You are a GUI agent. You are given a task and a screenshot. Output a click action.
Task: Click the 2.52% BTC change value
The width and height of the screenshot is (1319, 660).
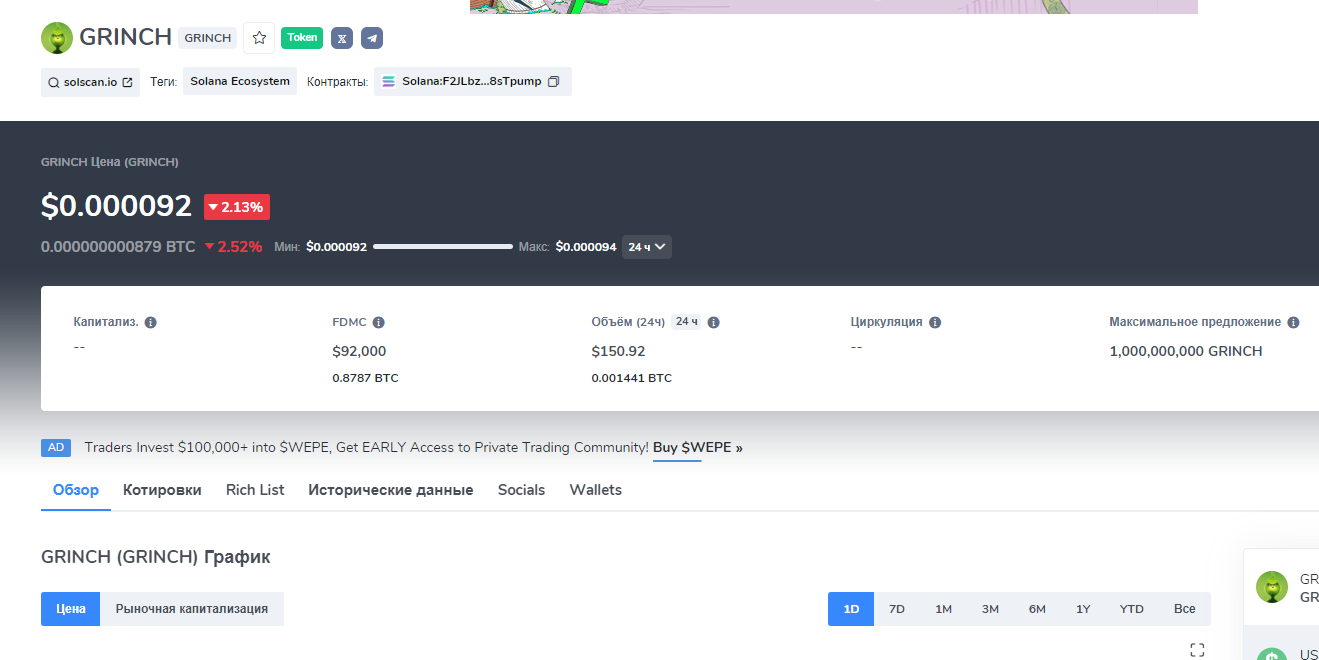tap(233, 247)
